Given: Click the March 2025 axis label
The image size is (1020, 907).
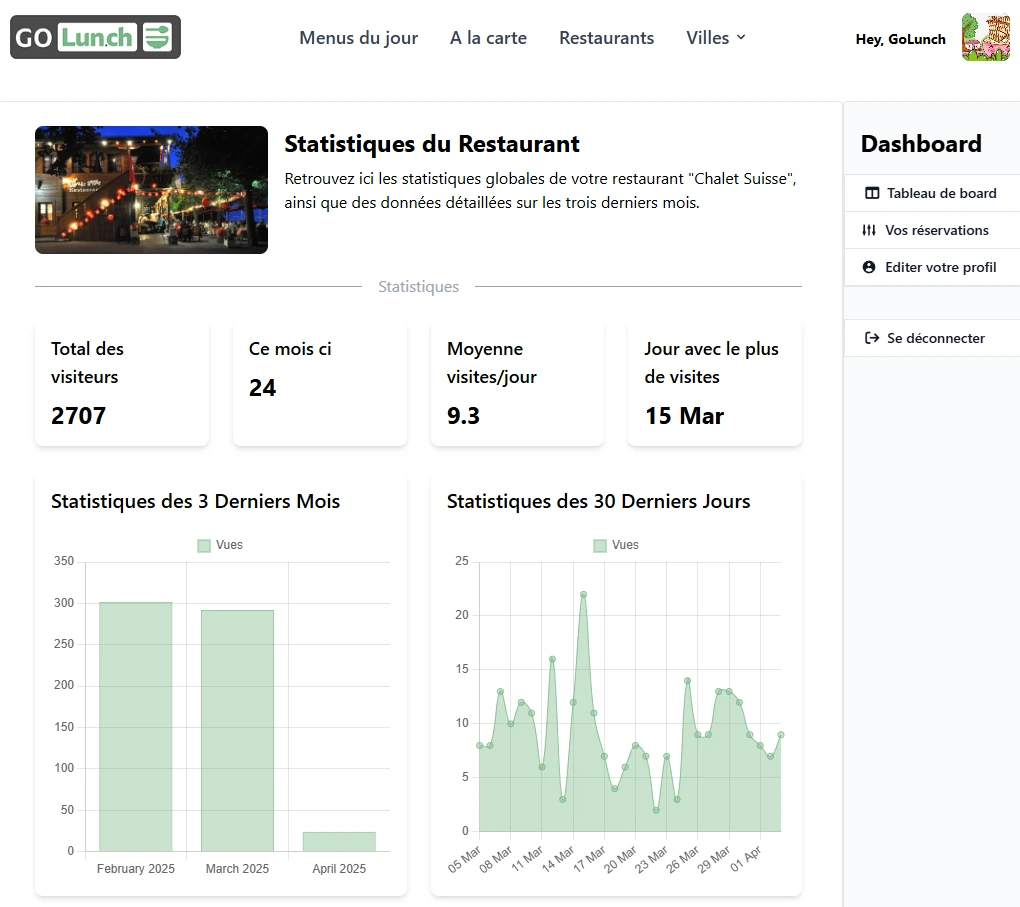Looking at the screenshot, I should [x=237, y=869].
